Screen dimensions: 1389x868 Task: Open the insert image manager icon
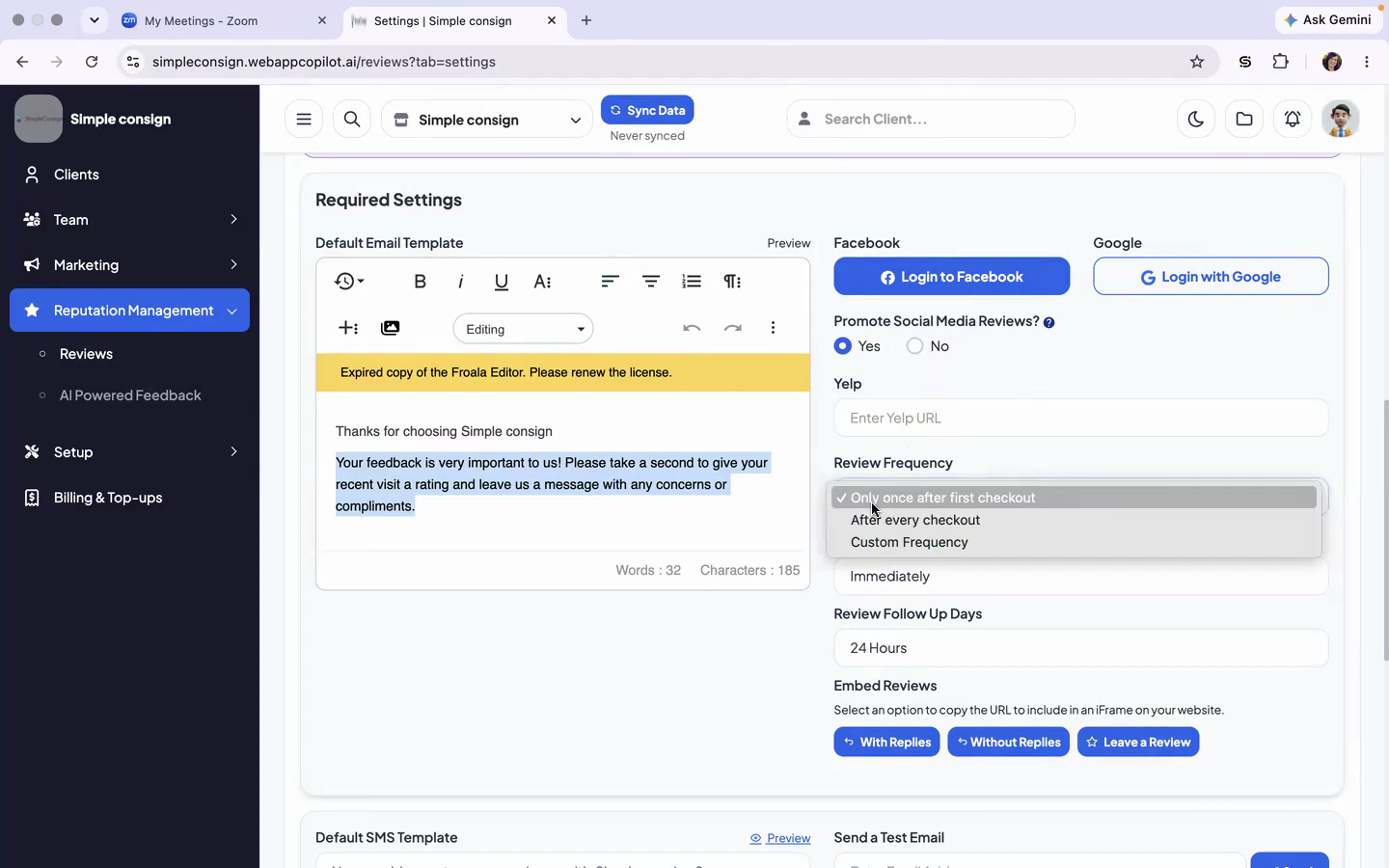click(x=390, y=328)
